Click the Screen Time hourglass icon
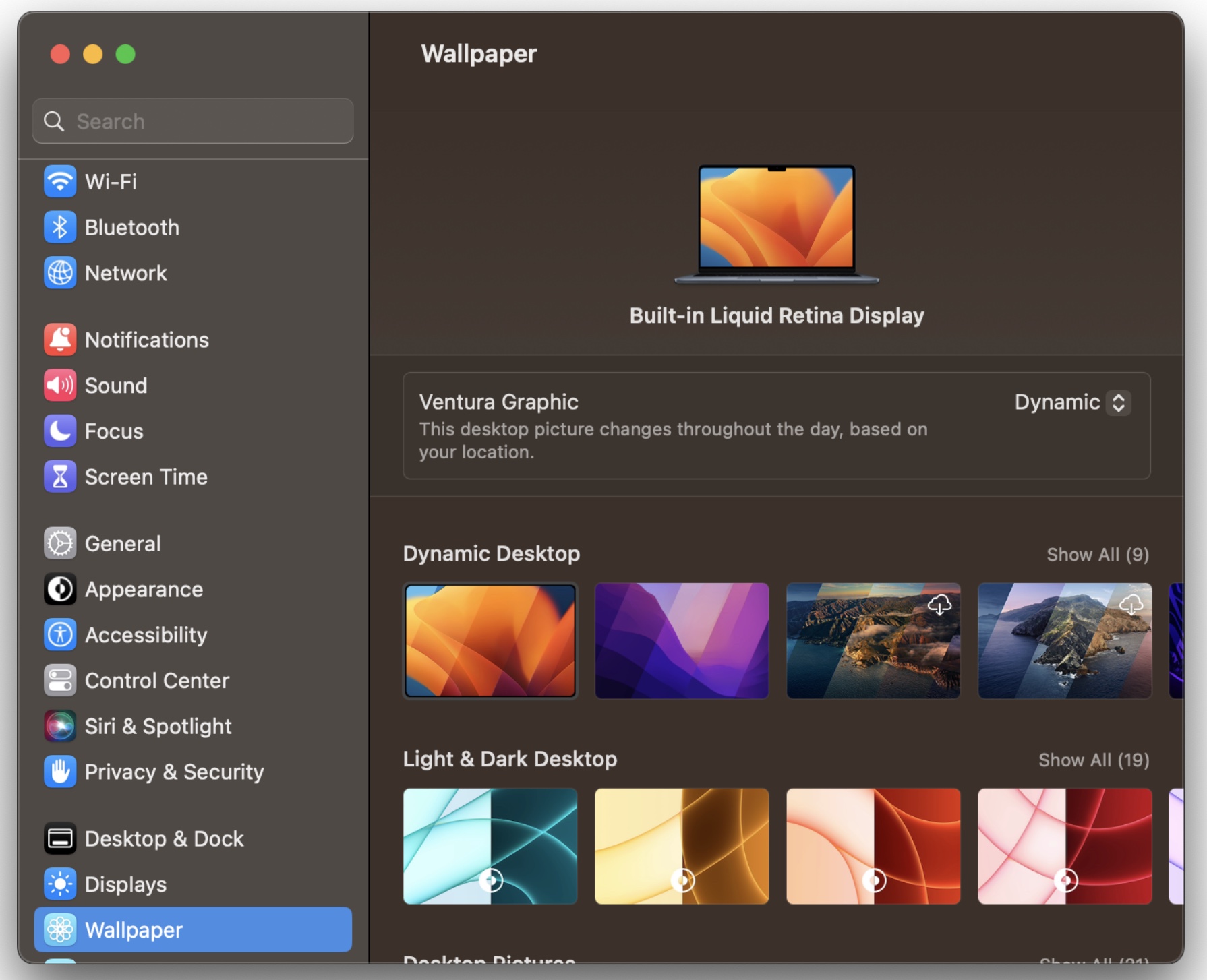The height and width of the screenshot is (980, 1207). pos(60,477)
